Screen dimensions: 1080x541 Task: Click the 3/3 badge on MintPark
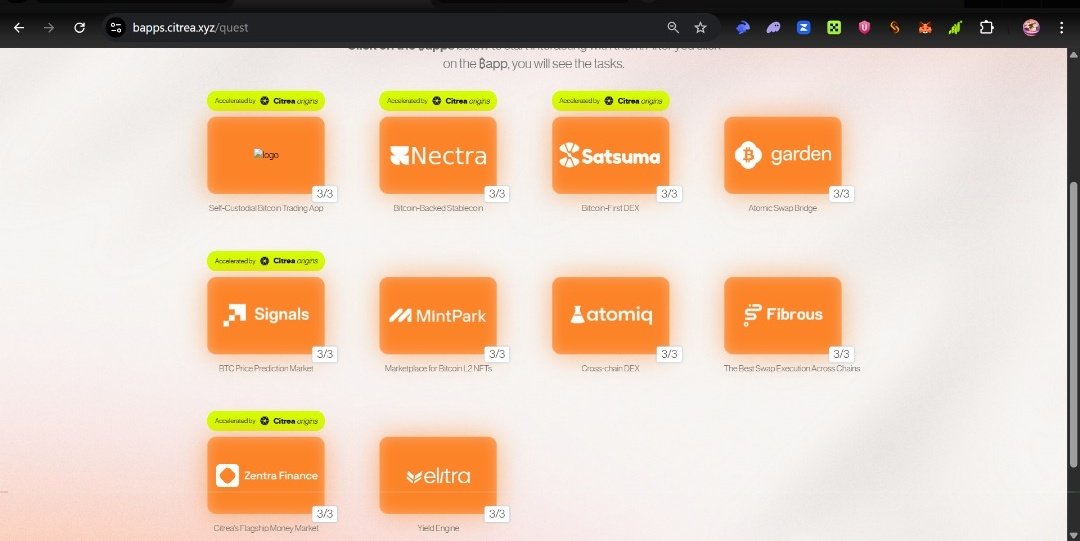[497, 354]
